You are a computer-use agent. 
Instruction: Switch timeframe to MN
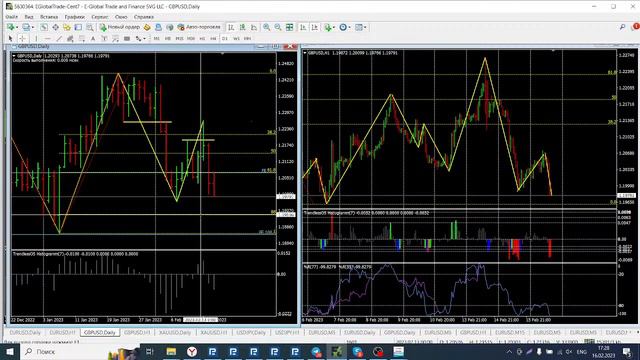click(x=247, y=38)
